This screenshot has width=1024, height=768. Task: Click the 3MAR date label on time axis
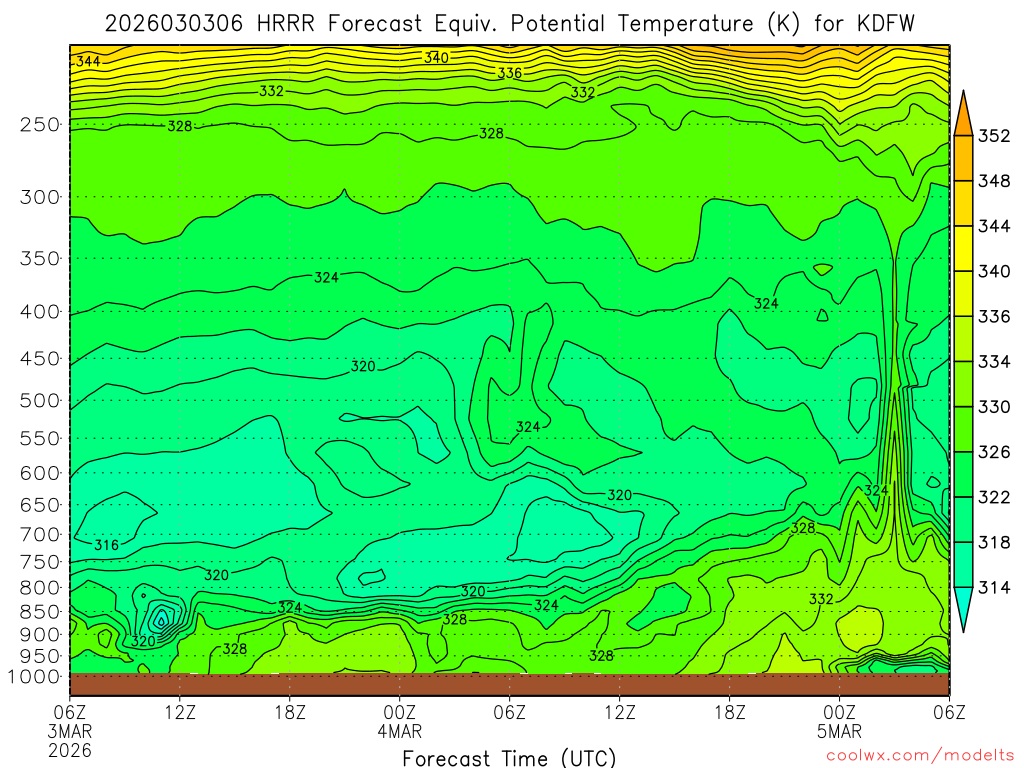pos(70,731)
